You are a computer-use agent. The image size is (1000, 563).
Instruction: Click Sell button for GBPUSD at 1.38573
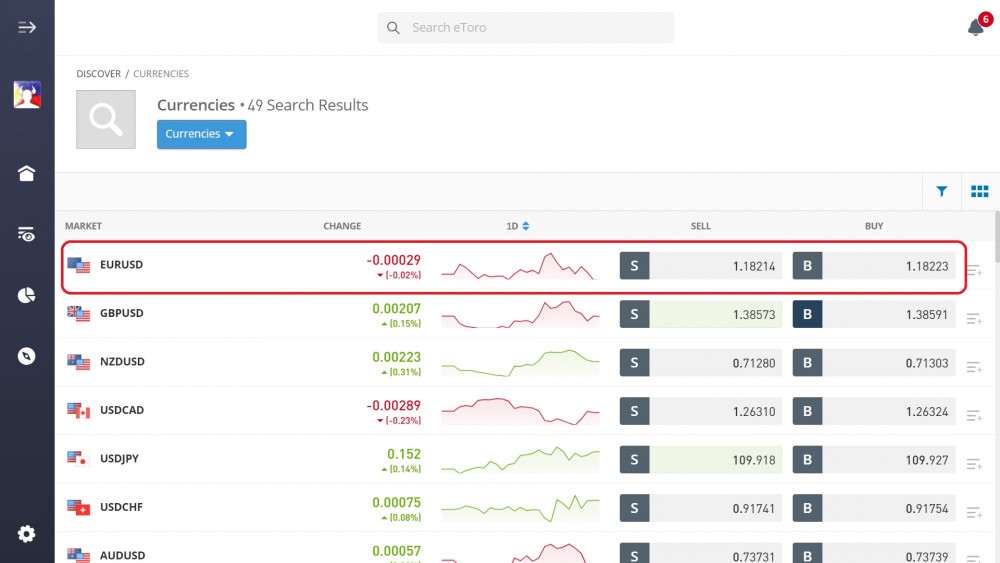701,314
